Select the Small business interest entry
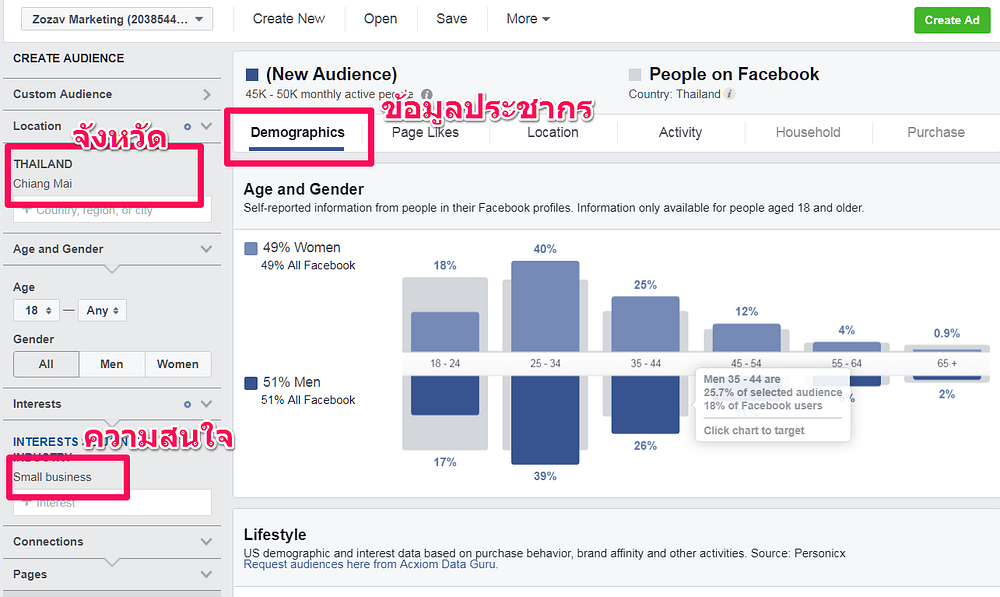Viewport: 1000px width, 597px height. click(x=52, y=477)
